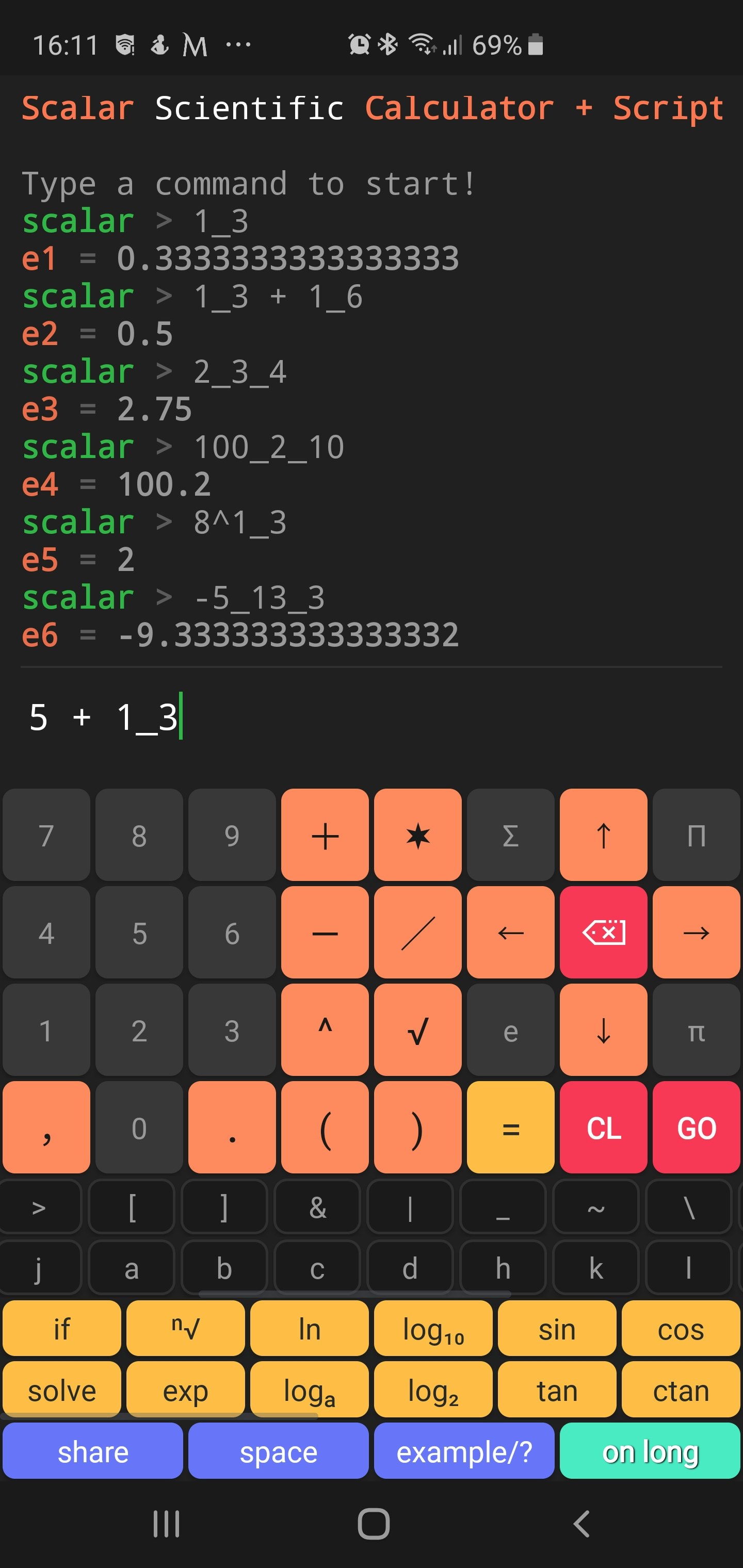Insert the lowercase pi constant key

(x=696, y=1030)
